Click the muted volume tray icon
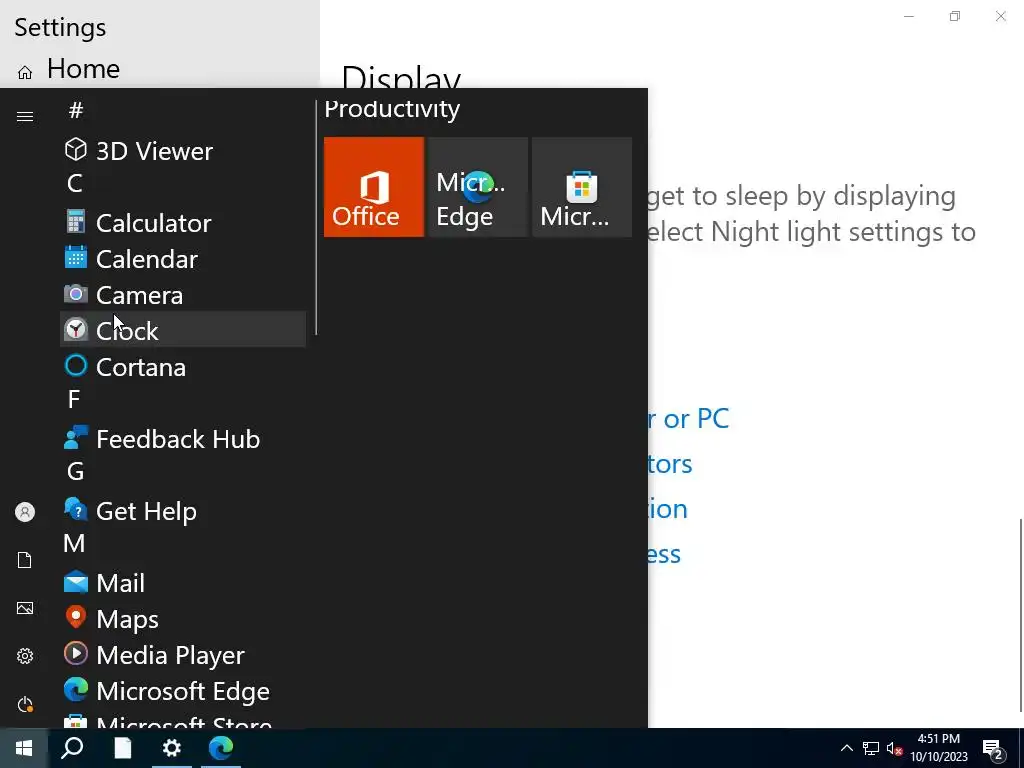1024x768 pixels. pyautogui.click(x=895, y=748)
